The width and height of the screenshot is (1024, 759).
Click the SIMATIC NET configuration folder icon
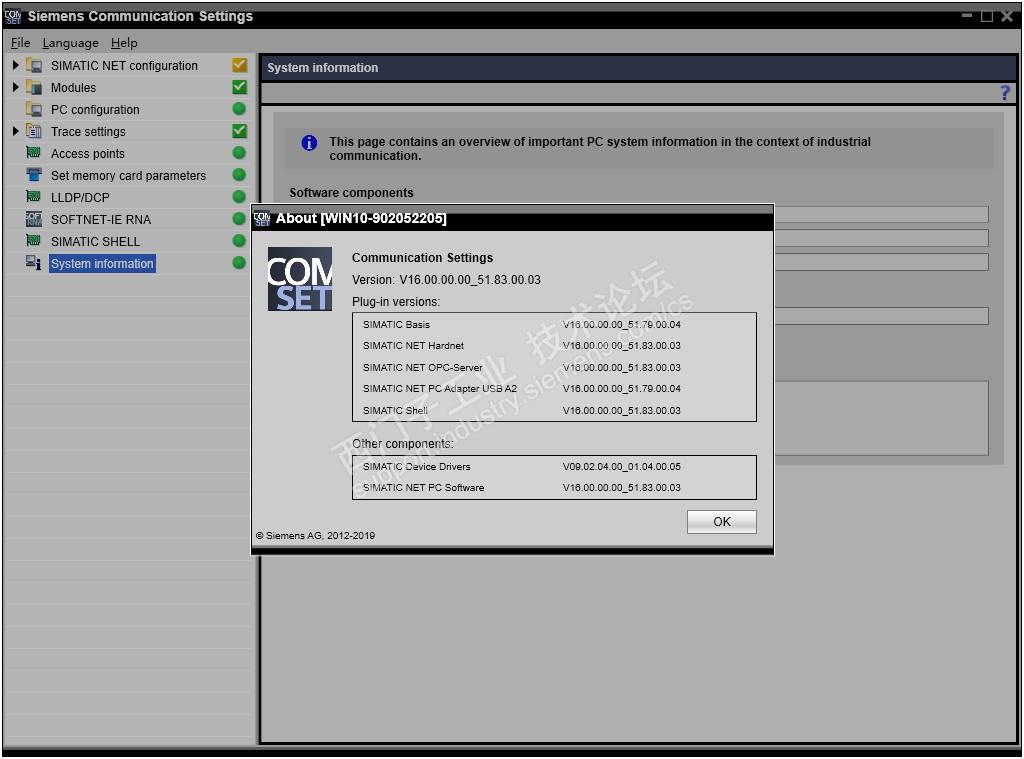(34, 65)
